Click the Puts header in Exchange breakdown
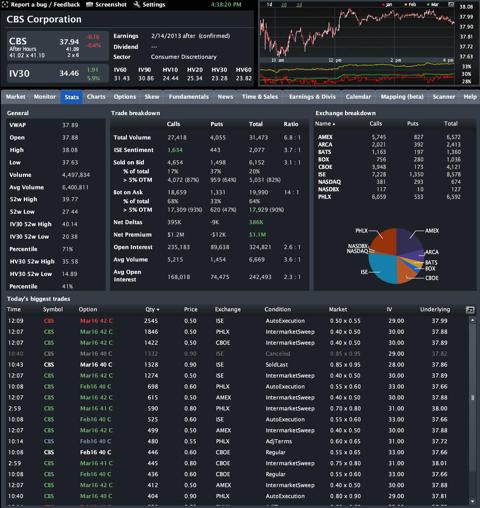480x508 pixels. pyautogui.click(x=413, y=124)
